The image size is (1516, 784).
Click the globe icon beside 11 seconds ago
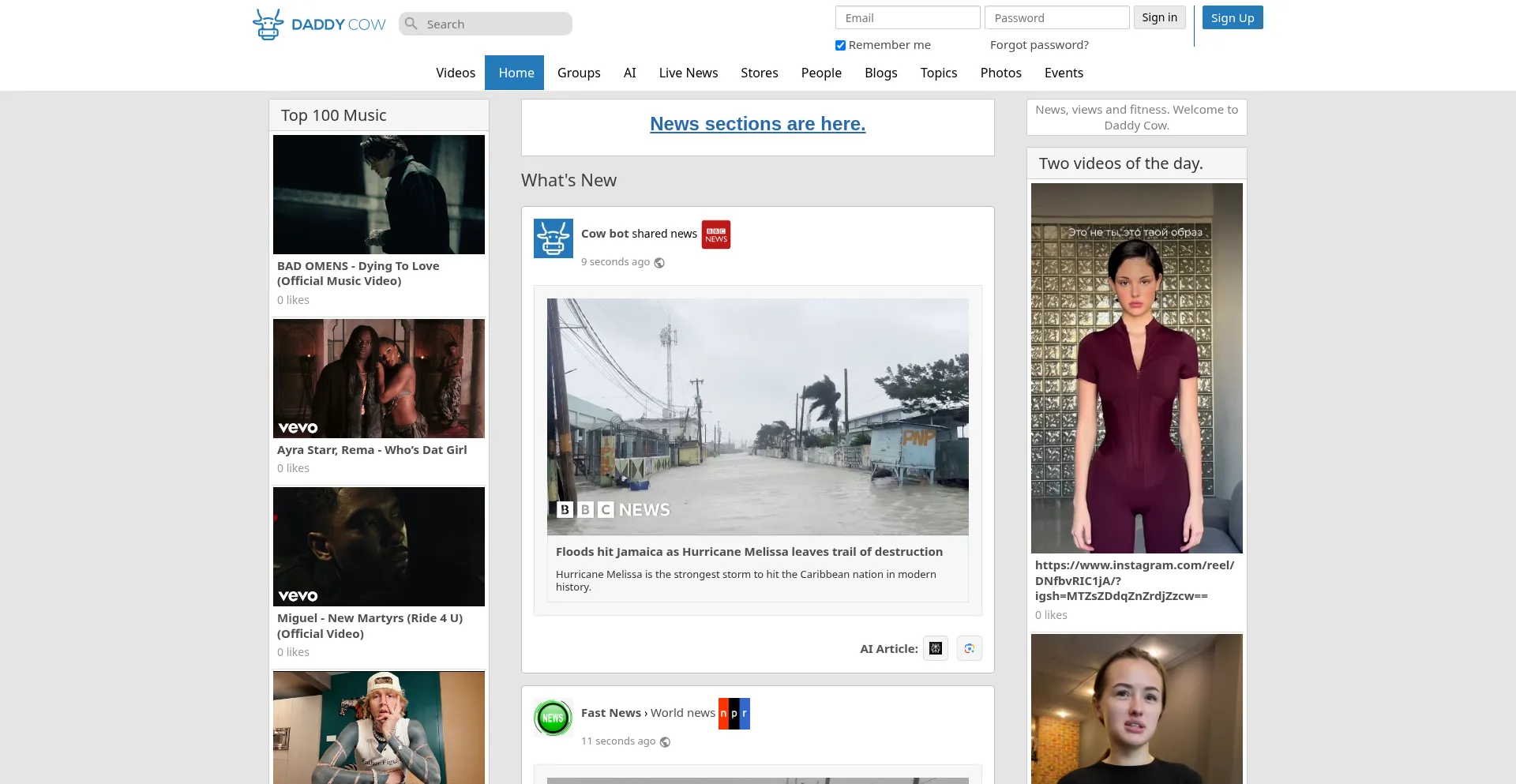coord(665,742)
